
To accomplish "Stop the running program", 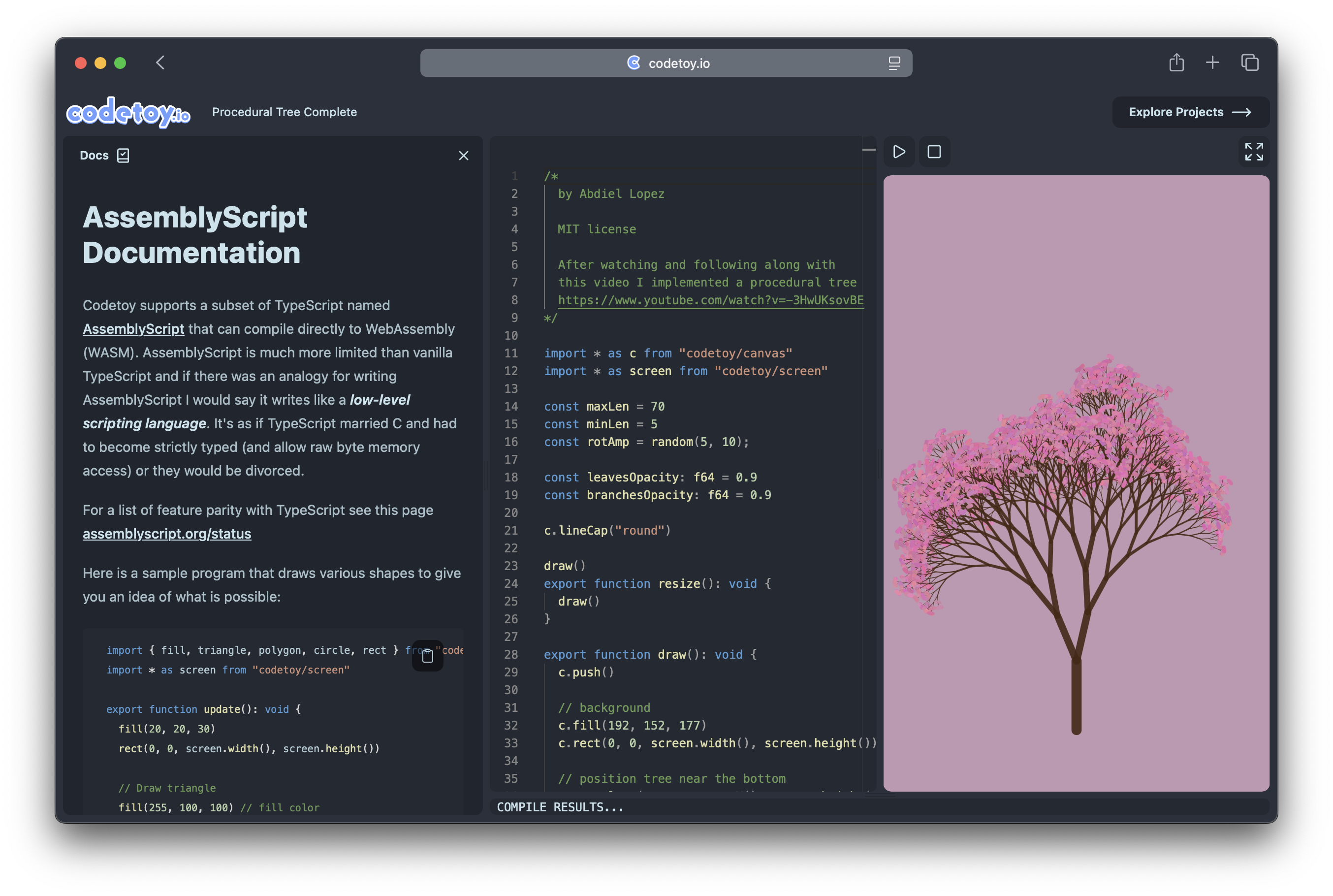I will tap(934, 152).
